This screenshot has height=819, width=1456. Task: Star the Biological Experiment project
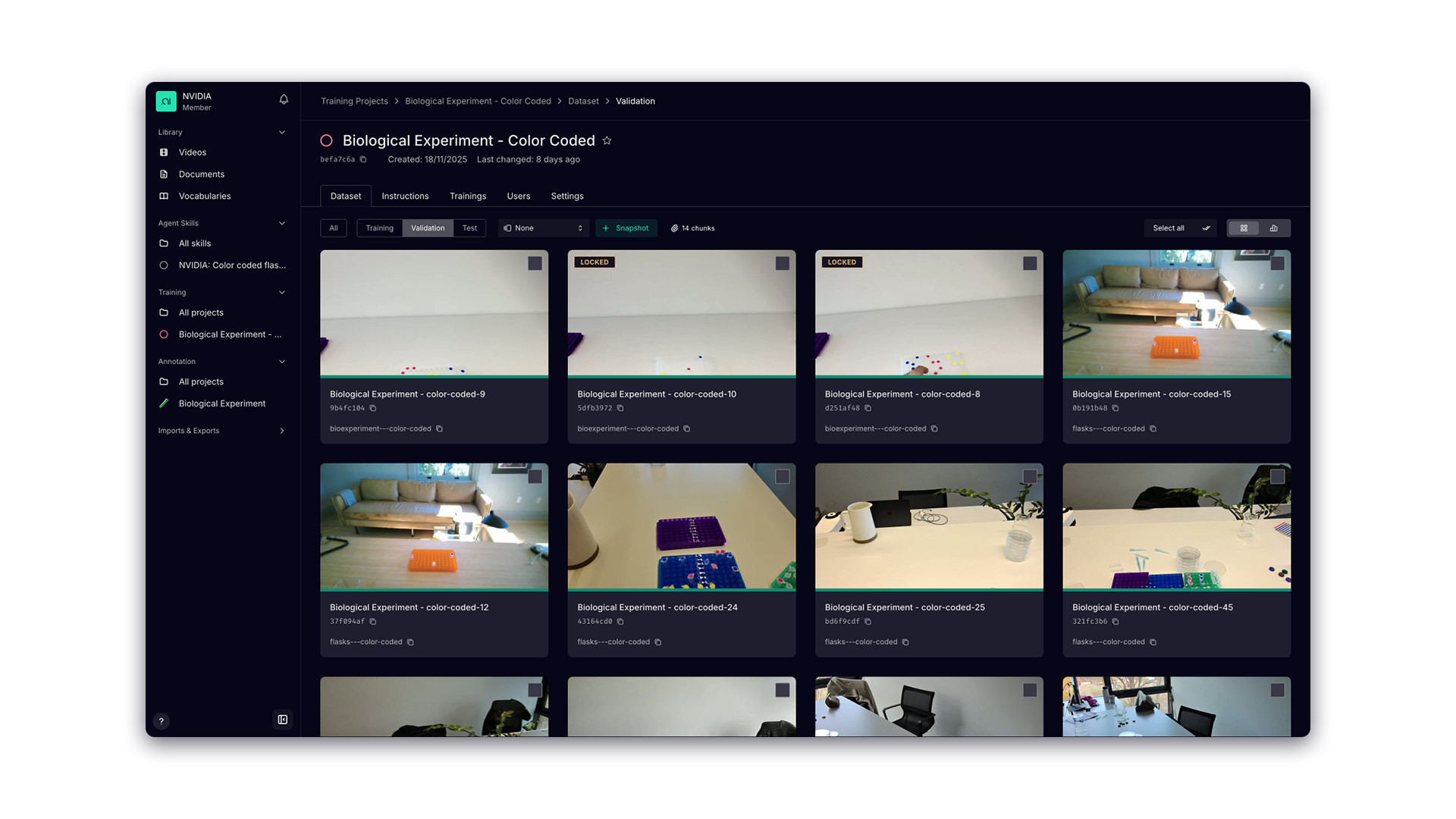(607, 140)
